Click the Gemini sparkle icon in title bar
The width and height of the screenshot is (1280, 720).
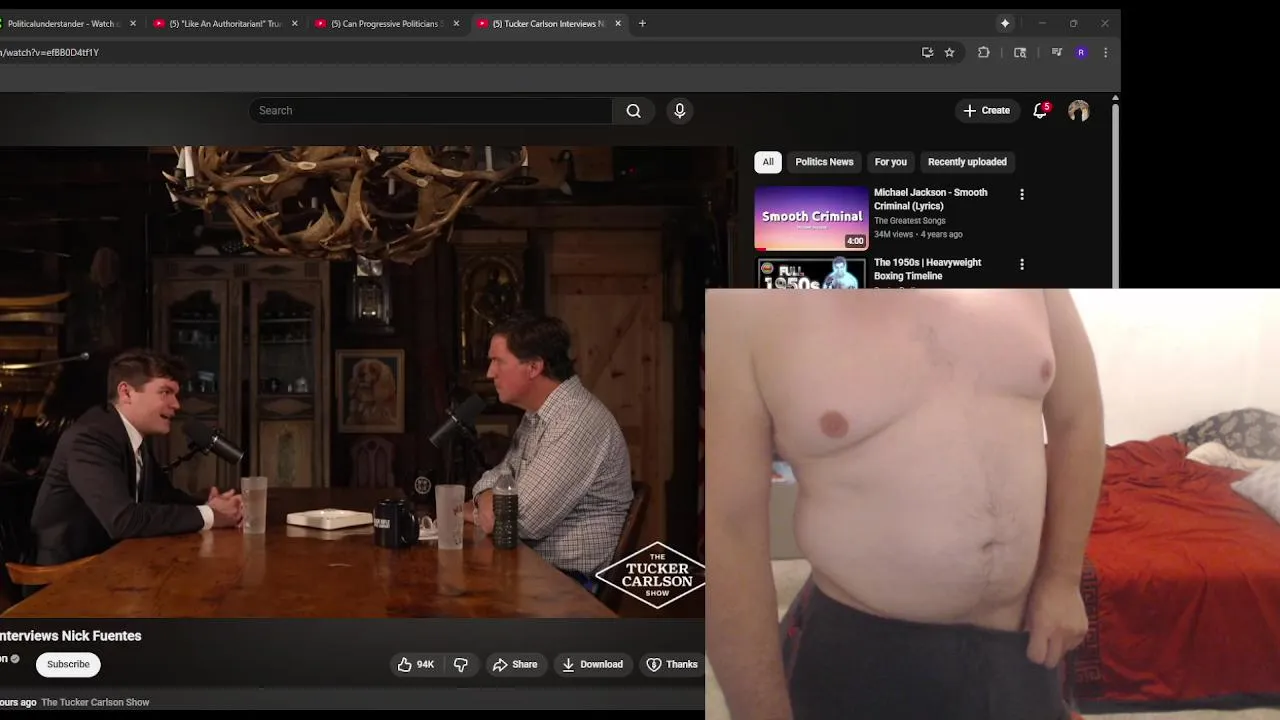(1005, 23)
